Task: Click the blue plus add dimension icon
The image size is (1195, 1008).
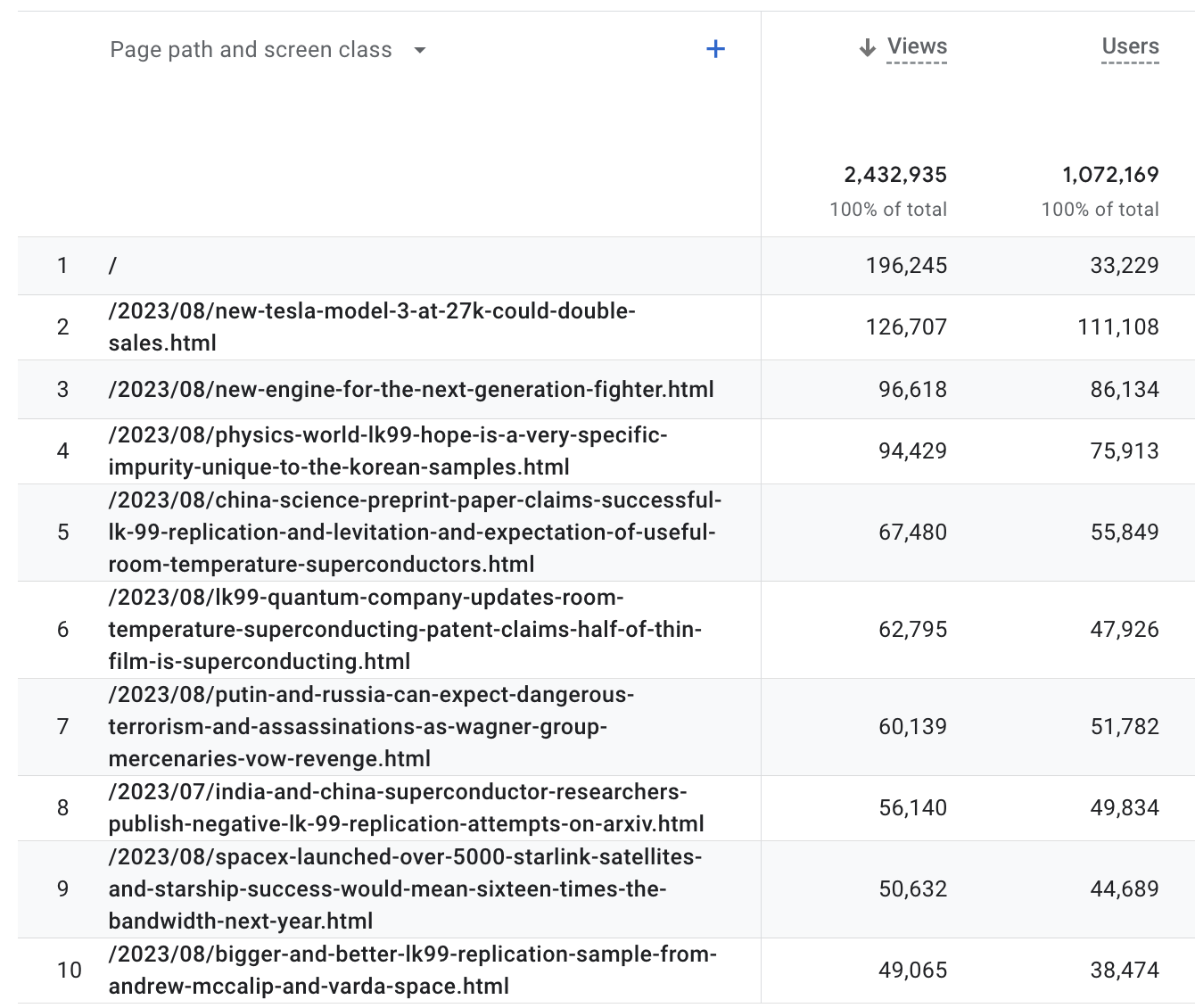Action: (715, 49)
